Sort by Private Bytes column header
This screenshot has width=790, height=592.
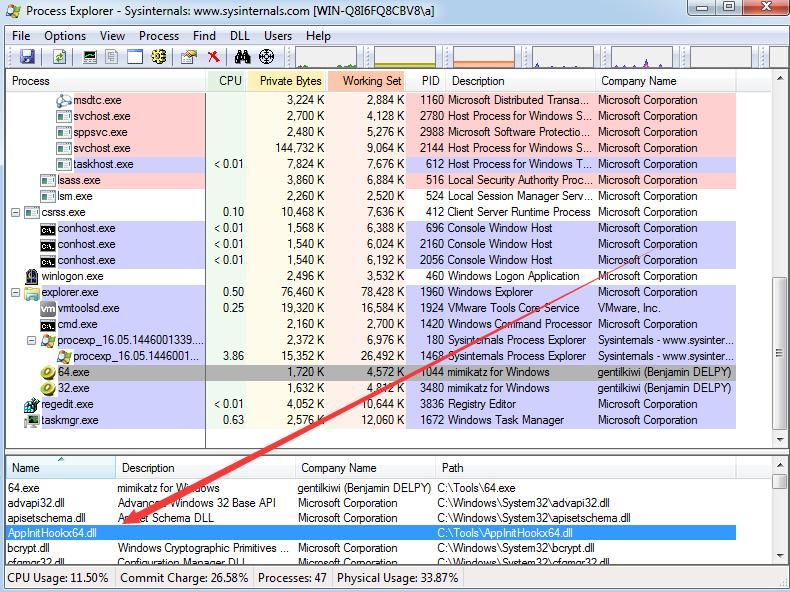point(287,81)
